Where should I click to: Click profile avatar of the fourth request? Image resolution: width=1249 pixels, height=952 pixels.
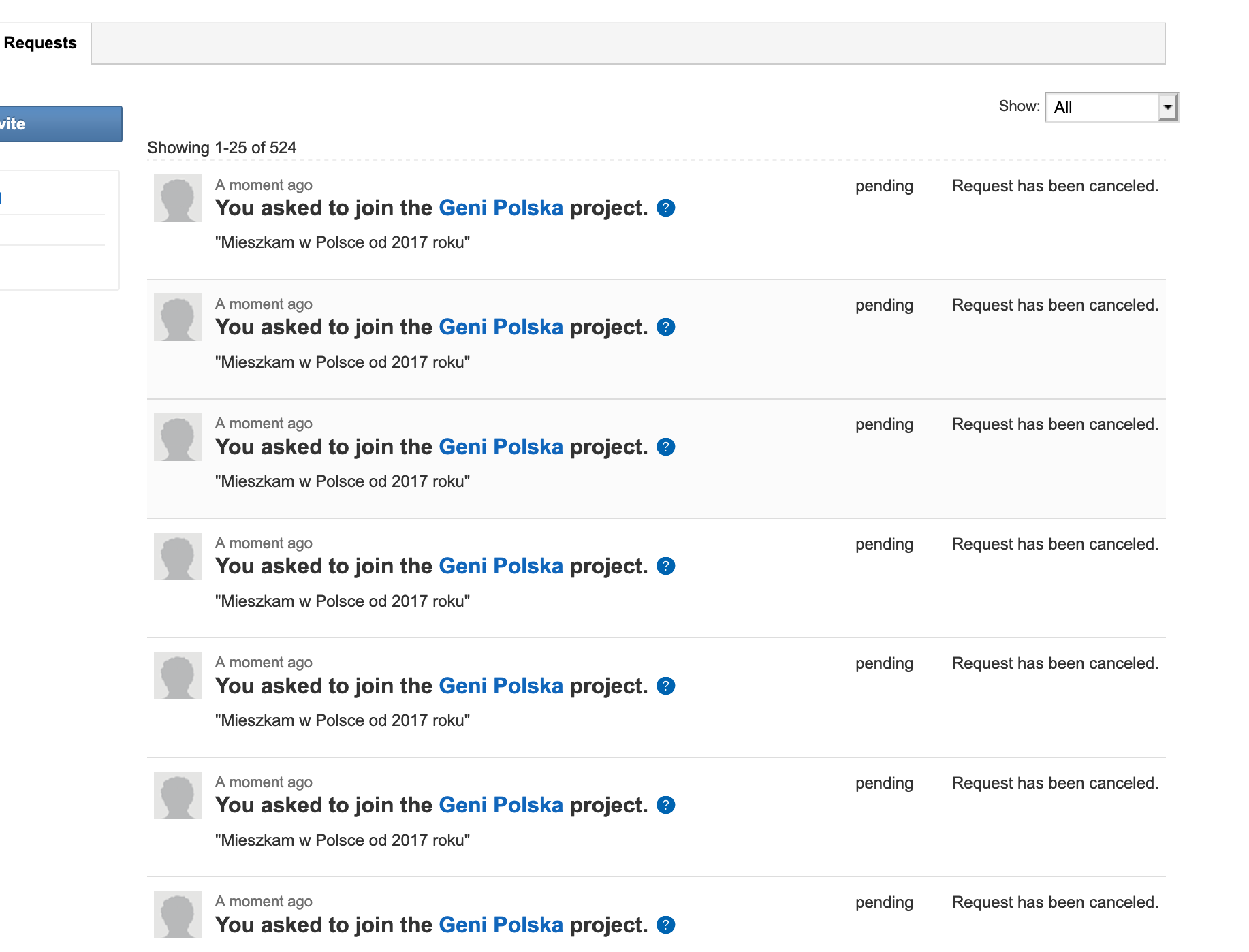pyautogui.click(x=178, y=556)
